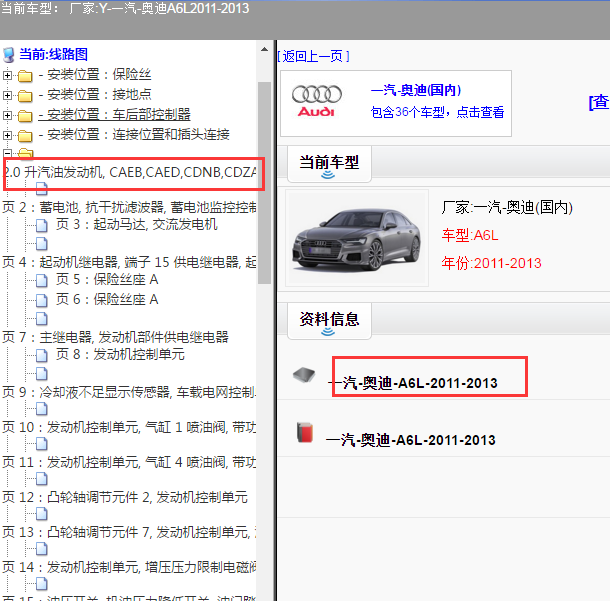
Task: Click tree panel scroll-up arrow
Action: coord(265,49)
